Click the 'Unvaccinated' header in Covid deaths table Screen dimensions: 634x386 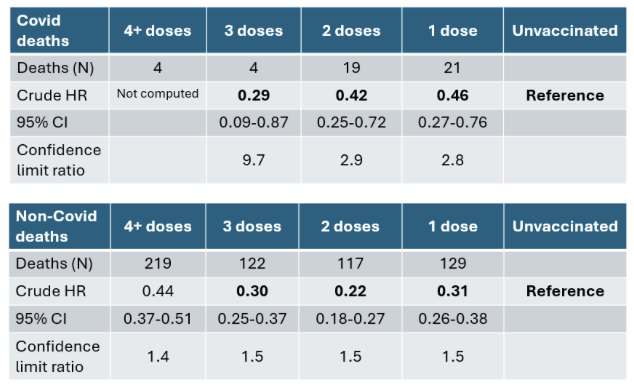565,30
